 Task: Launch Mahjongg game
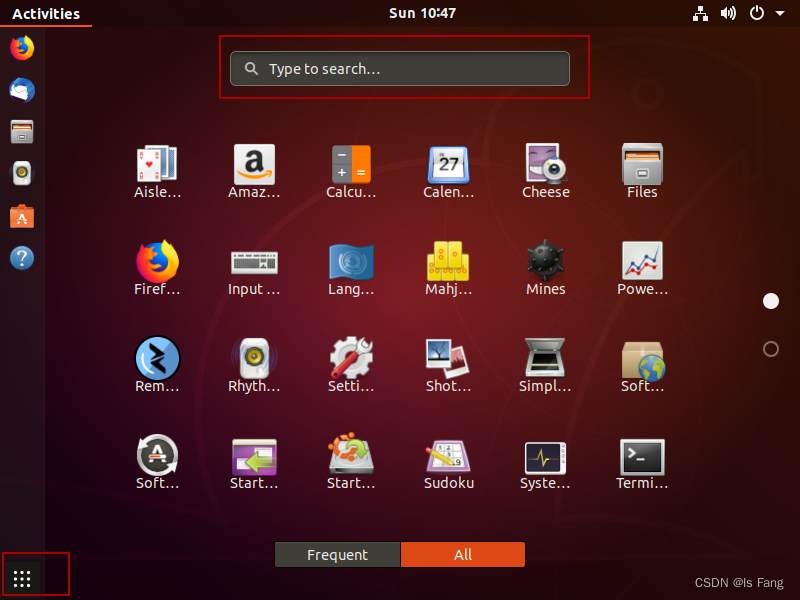(x=448, y=268)
